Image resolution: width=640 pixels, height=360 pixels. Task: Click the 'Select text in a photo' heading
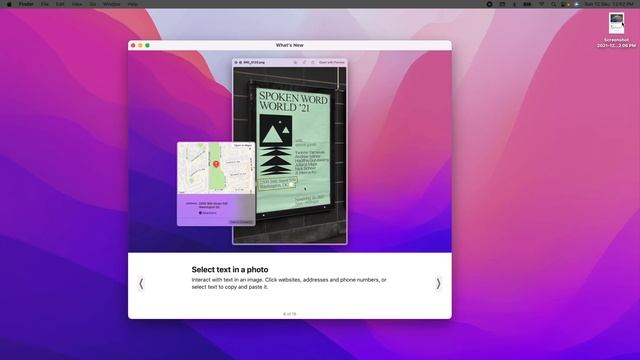pyautogui.click(x=230, y=269)
